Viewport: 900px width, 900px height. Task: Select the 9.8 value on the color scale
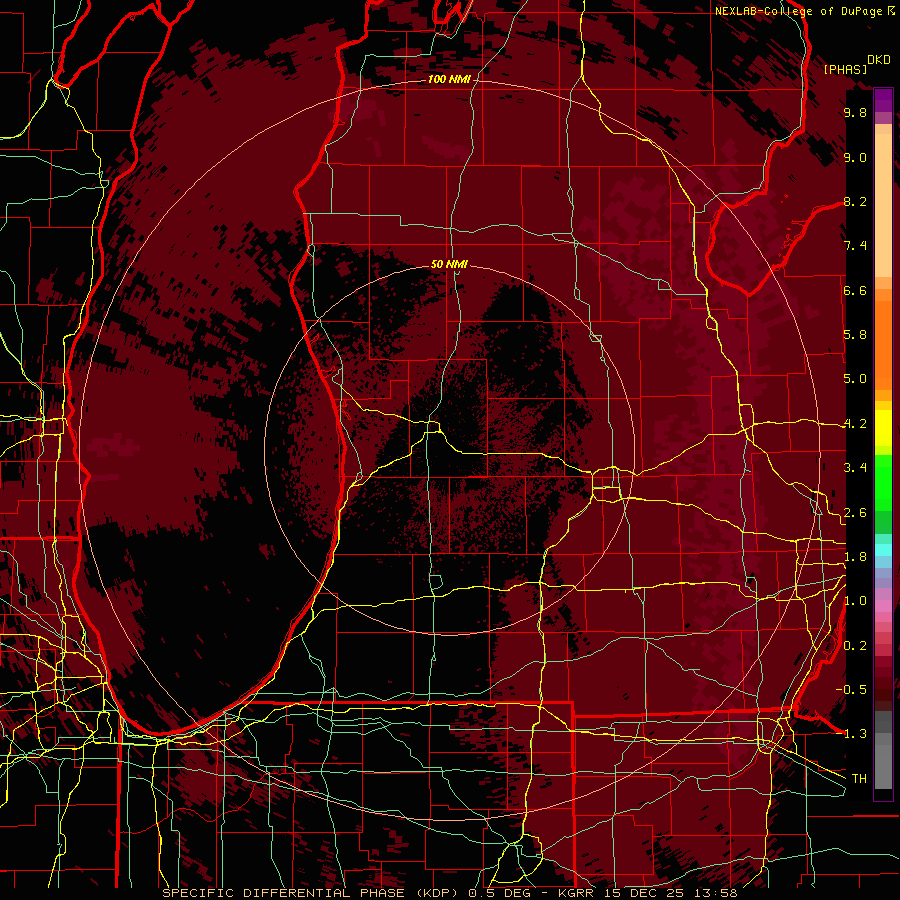coord(855,112)
